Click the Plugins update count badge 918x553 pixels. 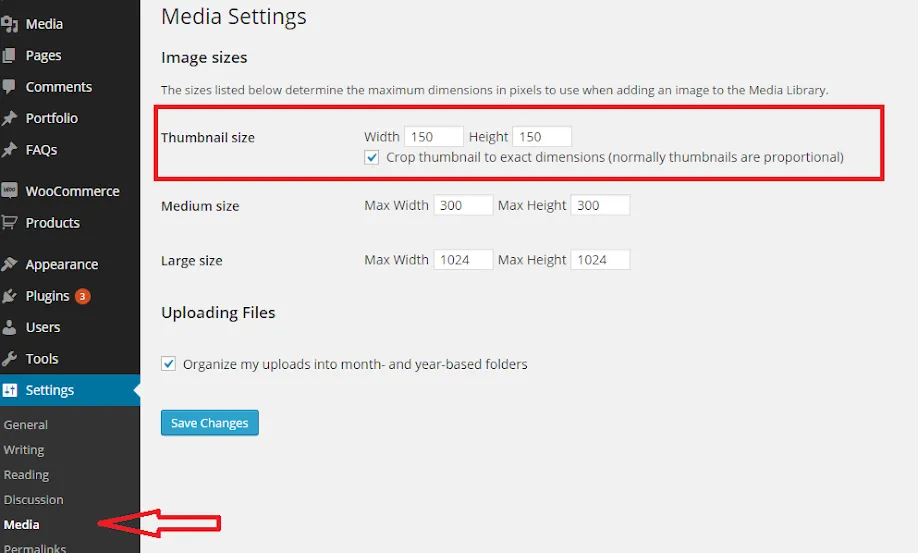[83, 296]
